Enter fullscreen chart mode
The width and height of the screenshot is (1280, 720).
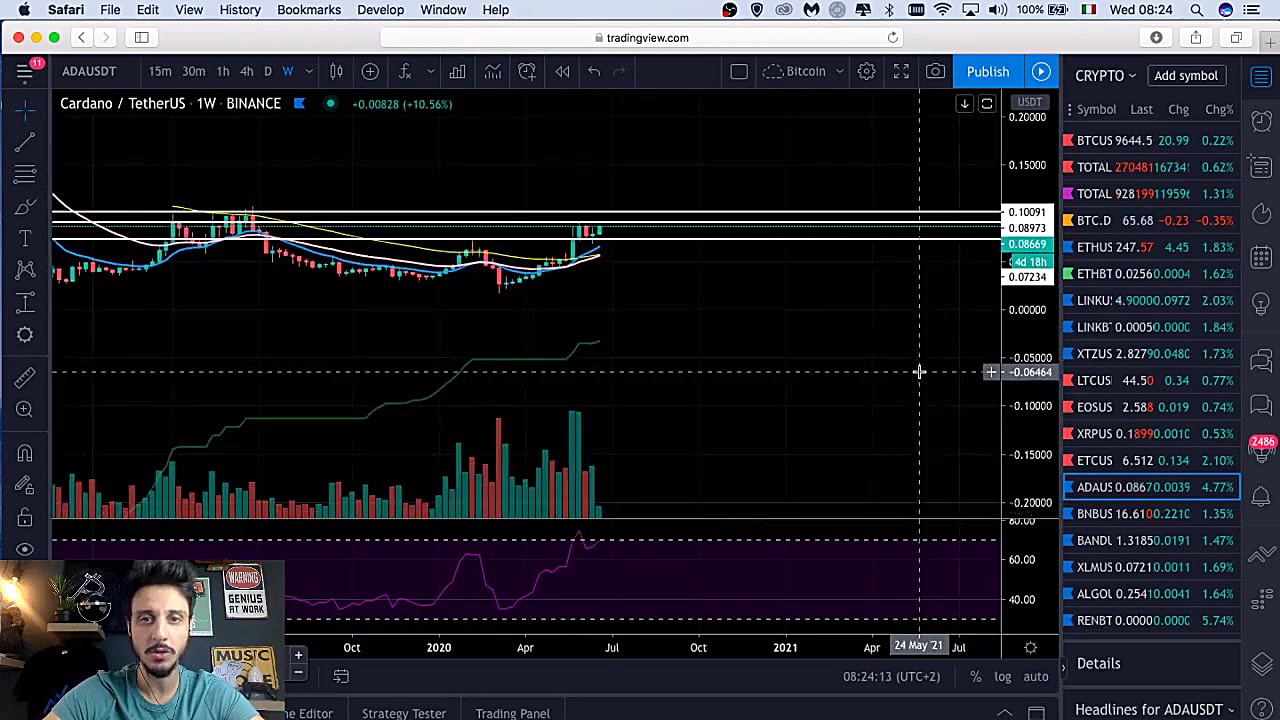901,71
